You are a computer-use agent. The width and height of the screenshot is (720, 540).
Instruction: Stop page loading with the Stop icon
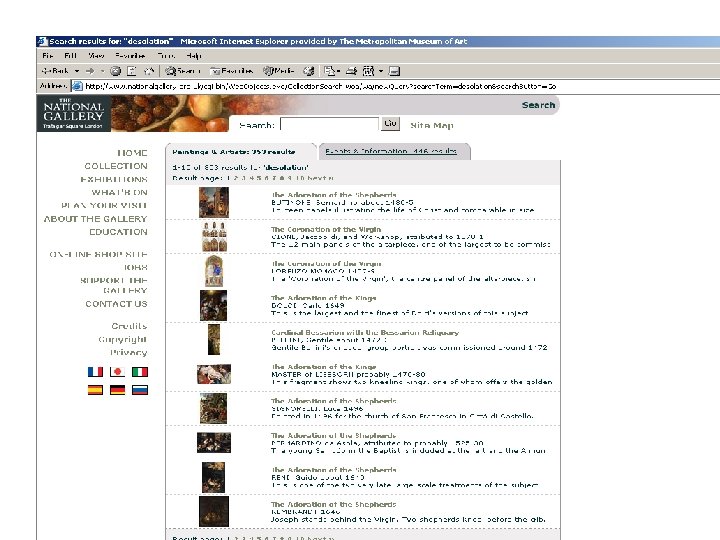[116, 71]
